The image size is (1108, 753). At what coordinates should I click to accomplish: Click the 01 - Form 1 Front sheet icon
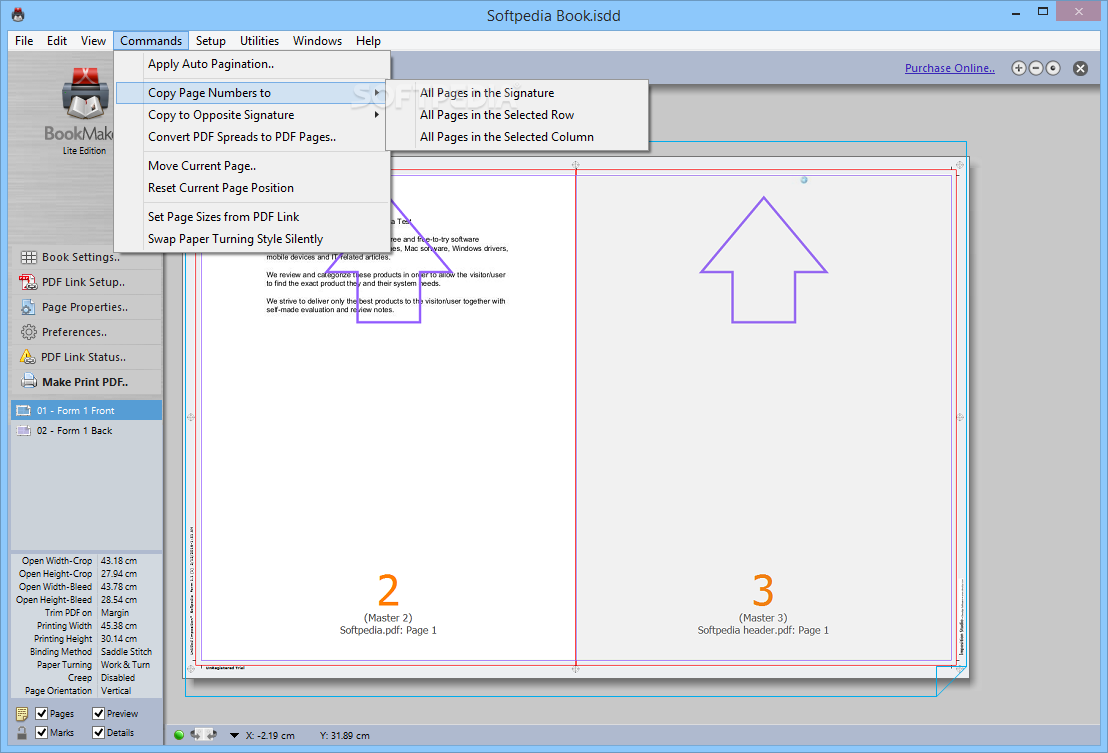coord(23,410)
